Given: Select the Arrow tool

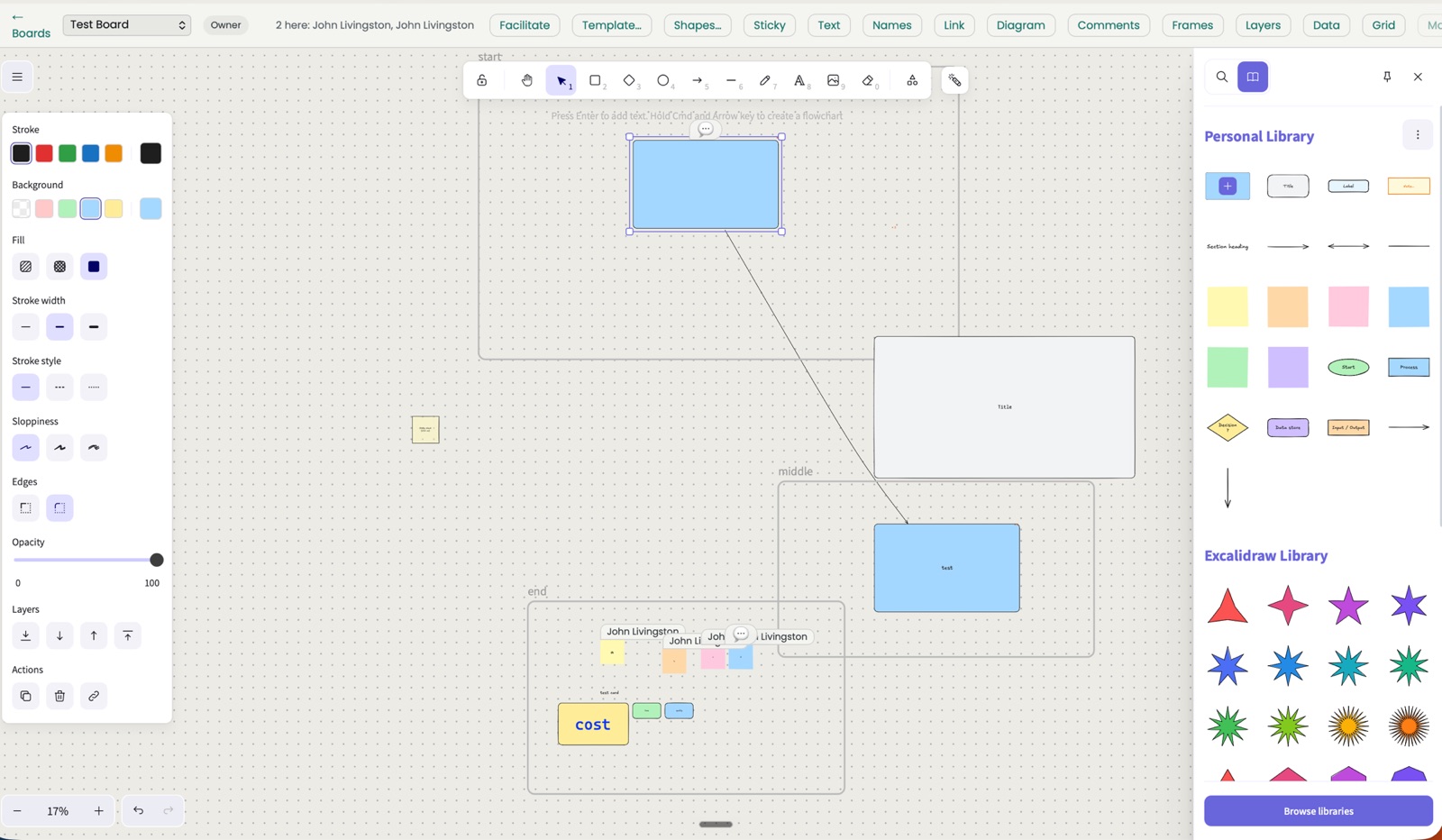Looking at the screenshot, I should pyautogui.click(x=698, y=80).
